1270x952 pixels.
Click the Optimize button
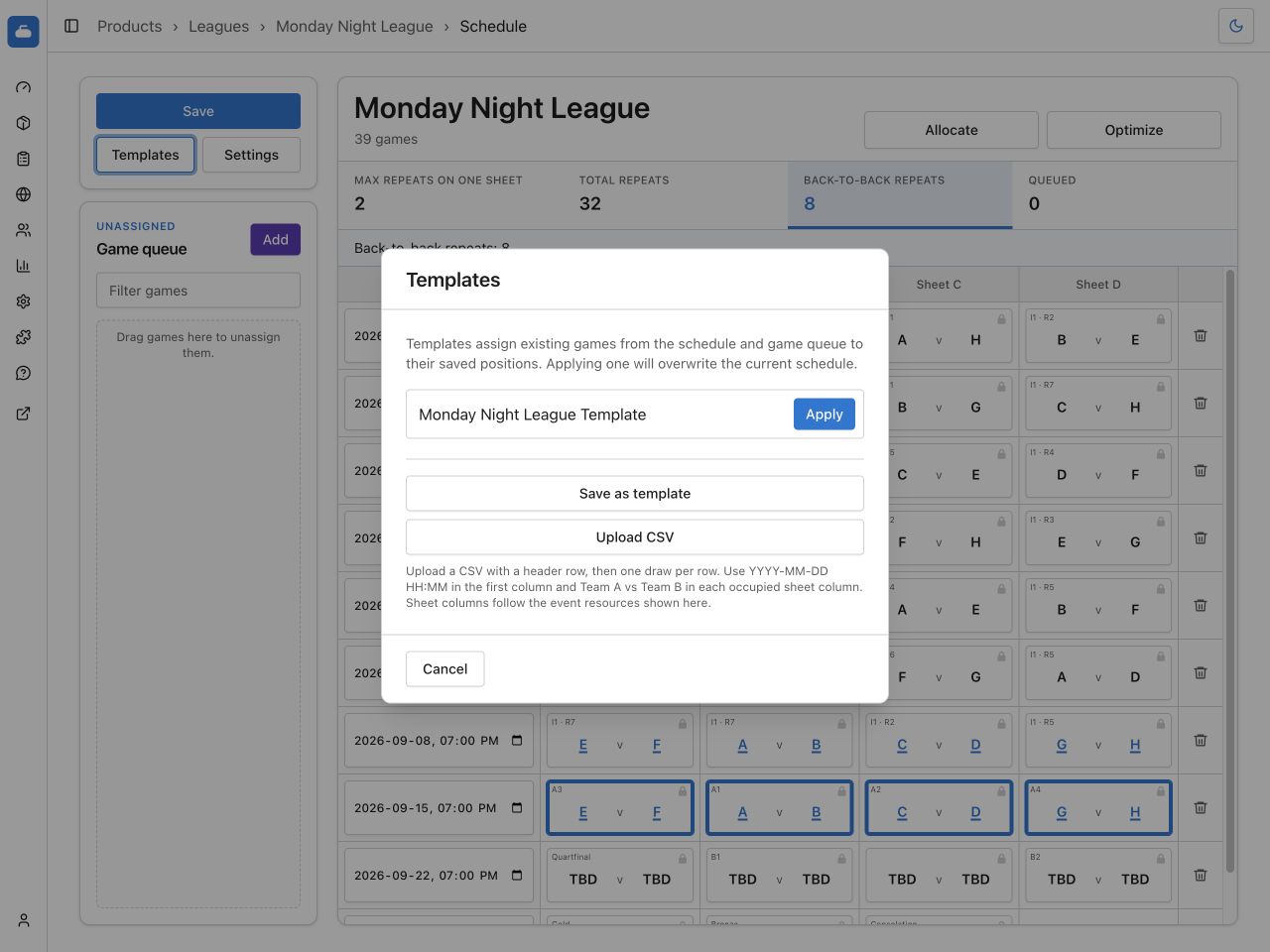tap(1134, 130)
